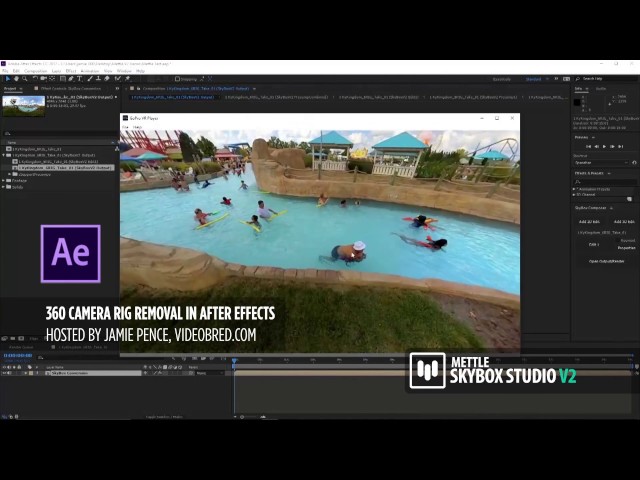The image size is (640, 480).
Task: Move the timeline current-time playhead marker
Action: [x=234, y=361]
